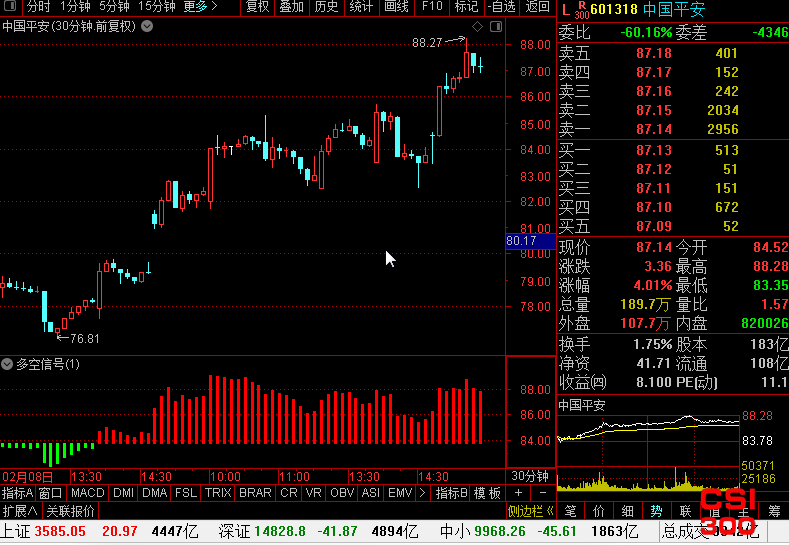Screen dimensions: 789x545
Task: Click the 30分钟 period label
Action: tap(530, 476)
